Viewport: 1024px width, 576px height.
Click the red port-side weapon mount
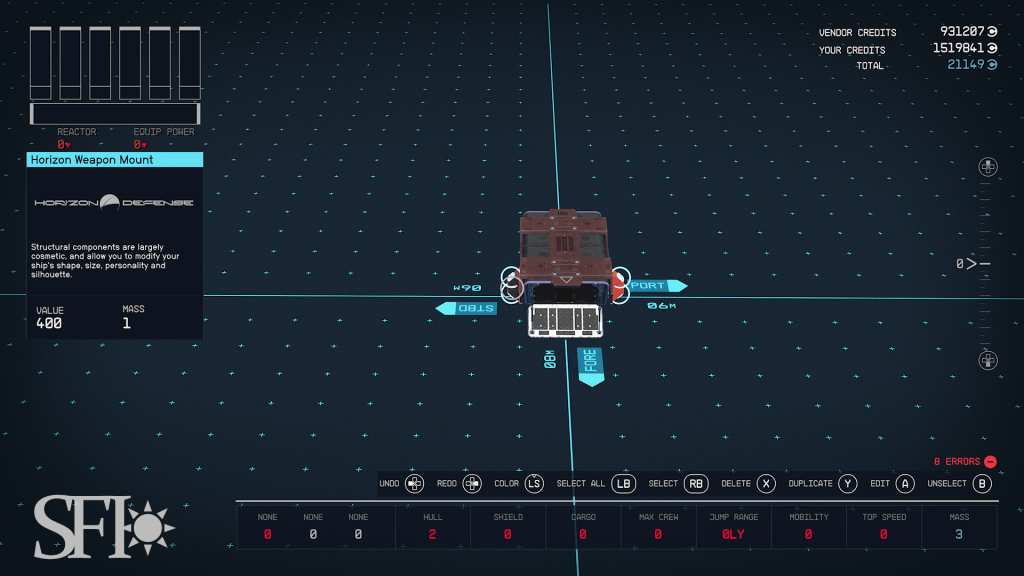click(x=619, y=286)
